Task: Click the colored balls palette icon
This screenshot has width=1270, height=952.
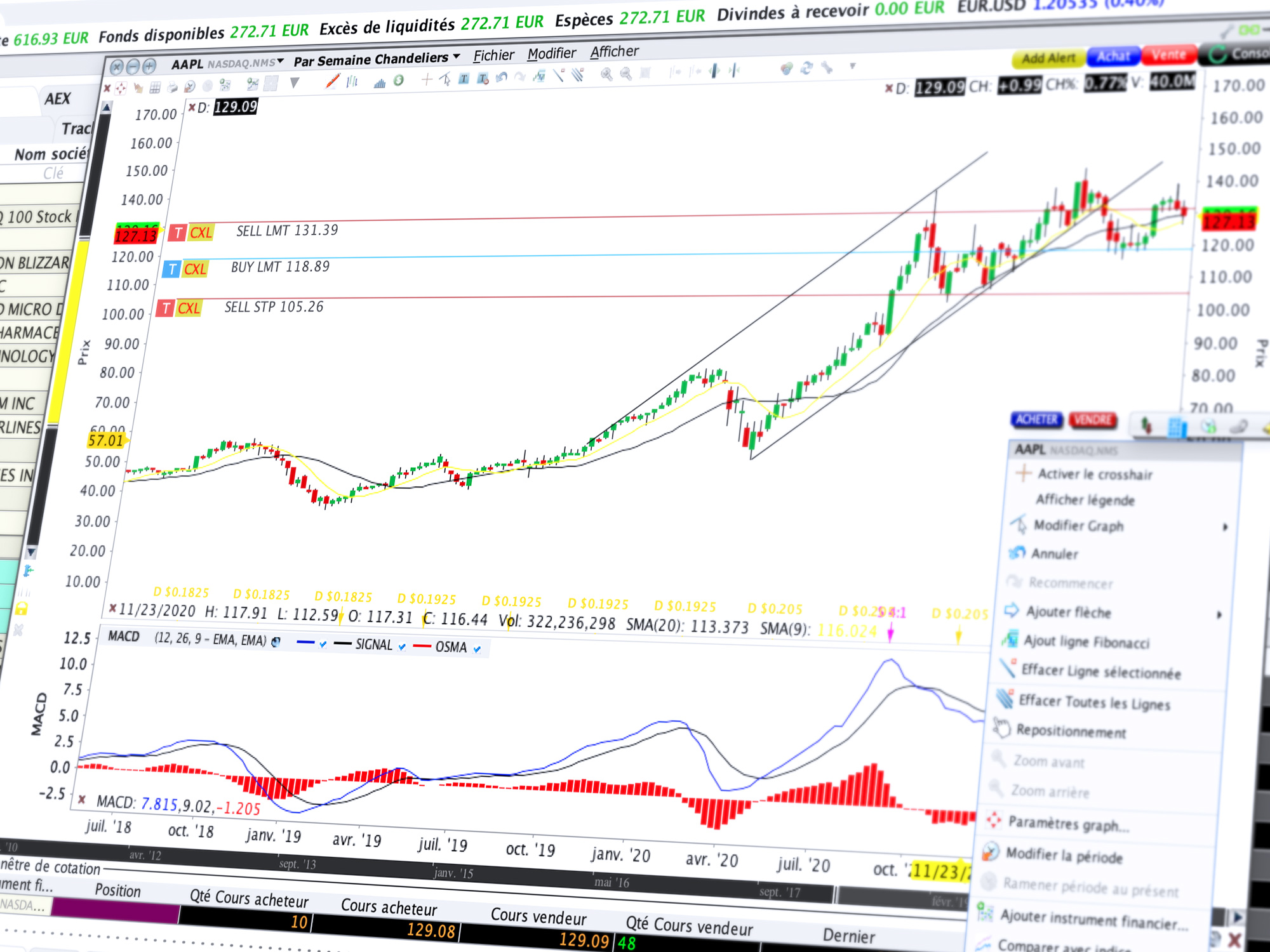Action: pyautogui.click(x=787, y=69)
